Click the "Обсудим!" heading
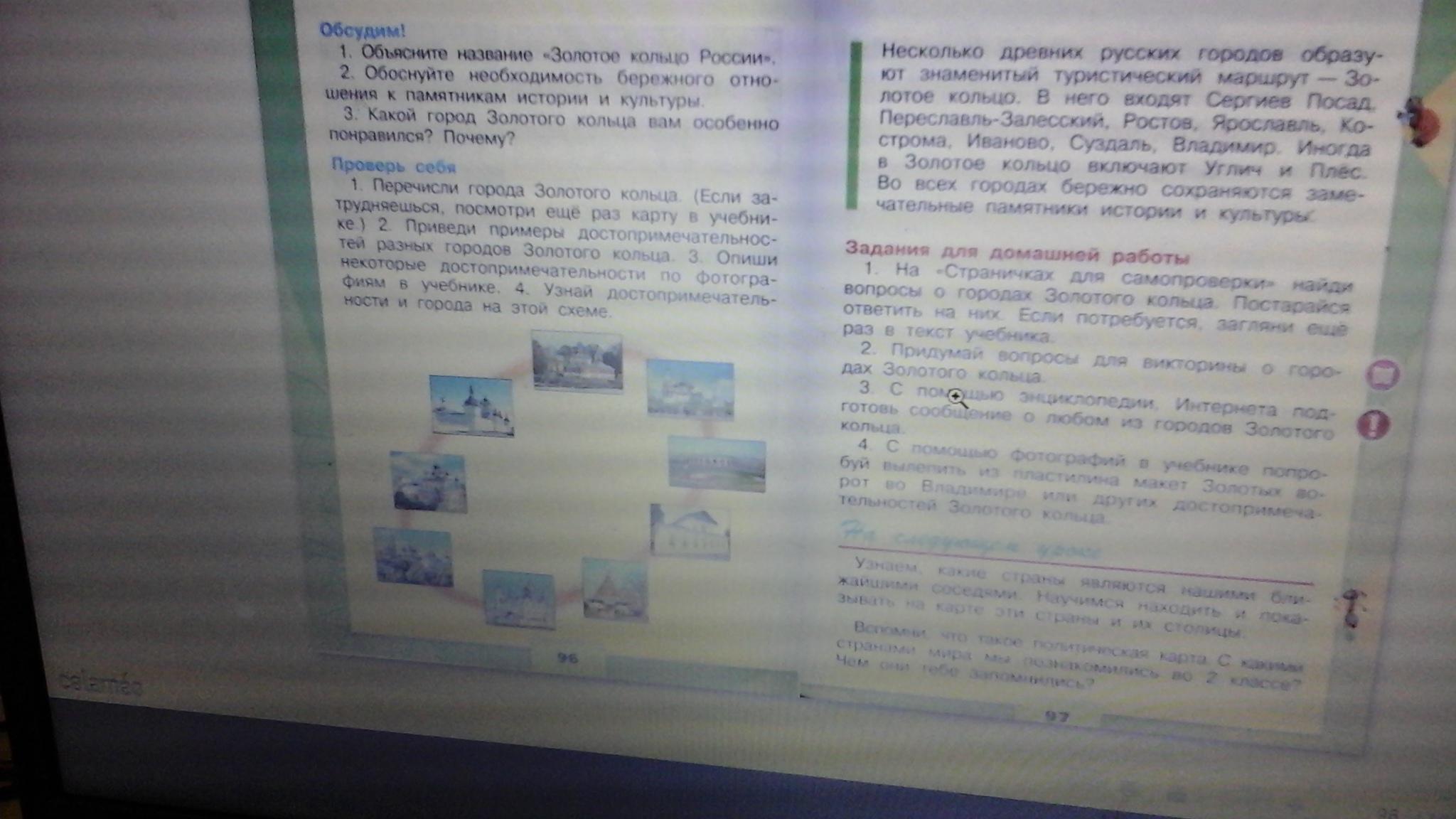1456x819 pixels. [362, 31]
